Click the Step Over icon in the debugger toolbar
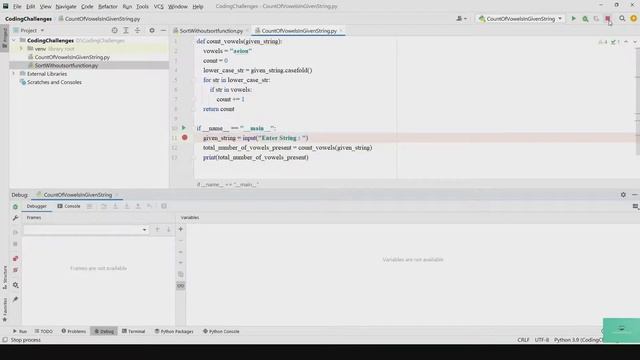Image resolution: width=640 pixels, height=360 pixels. pos(104,207)
